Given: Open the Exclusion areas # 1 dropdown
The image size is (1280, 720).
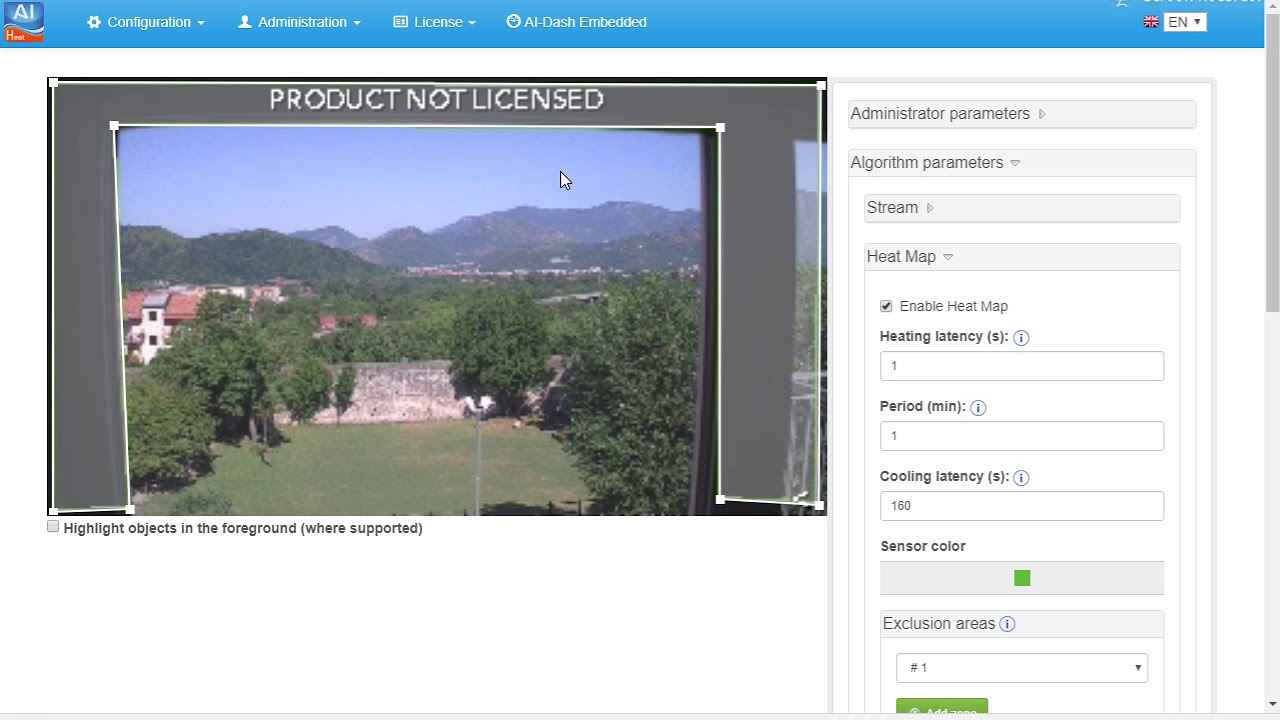Looking at the screenshot, I should pyautogui.click(x=1022, y=668).
